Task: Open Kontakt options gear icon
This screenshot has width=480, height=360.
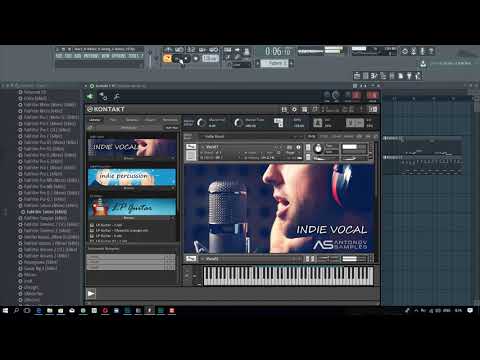Action: (x=294, y=109)
